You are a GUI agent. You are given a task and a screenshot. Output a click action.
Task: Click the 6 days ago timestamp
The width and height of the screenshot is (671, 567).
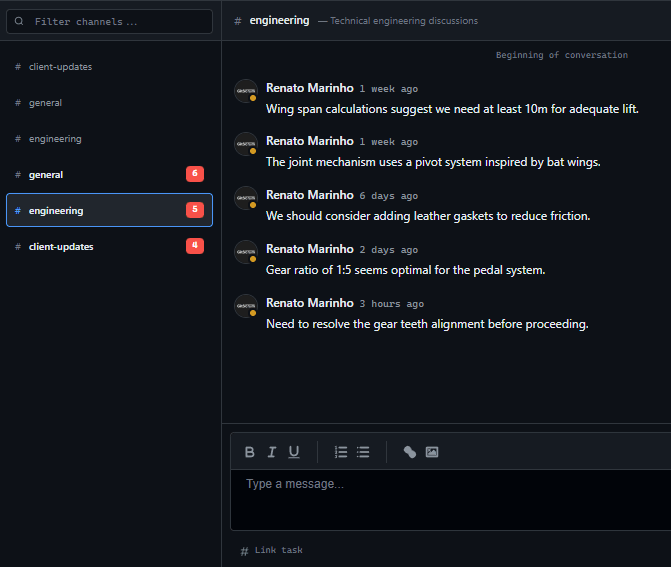click(389, 196)
